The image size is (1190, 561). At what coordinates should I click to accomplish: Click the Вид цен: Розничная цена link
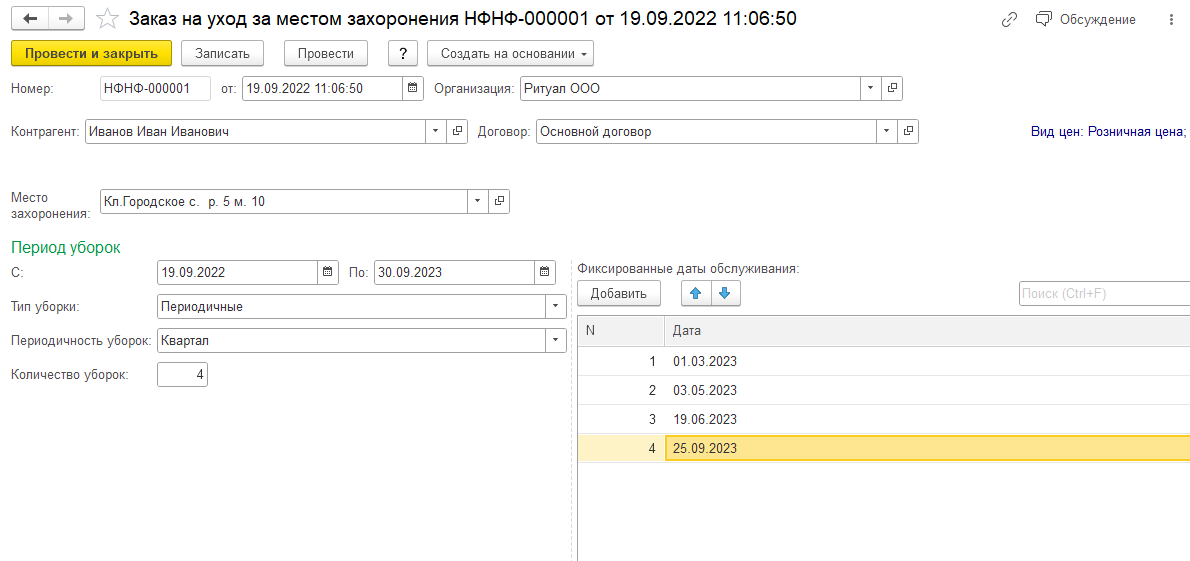[1107, 131]
